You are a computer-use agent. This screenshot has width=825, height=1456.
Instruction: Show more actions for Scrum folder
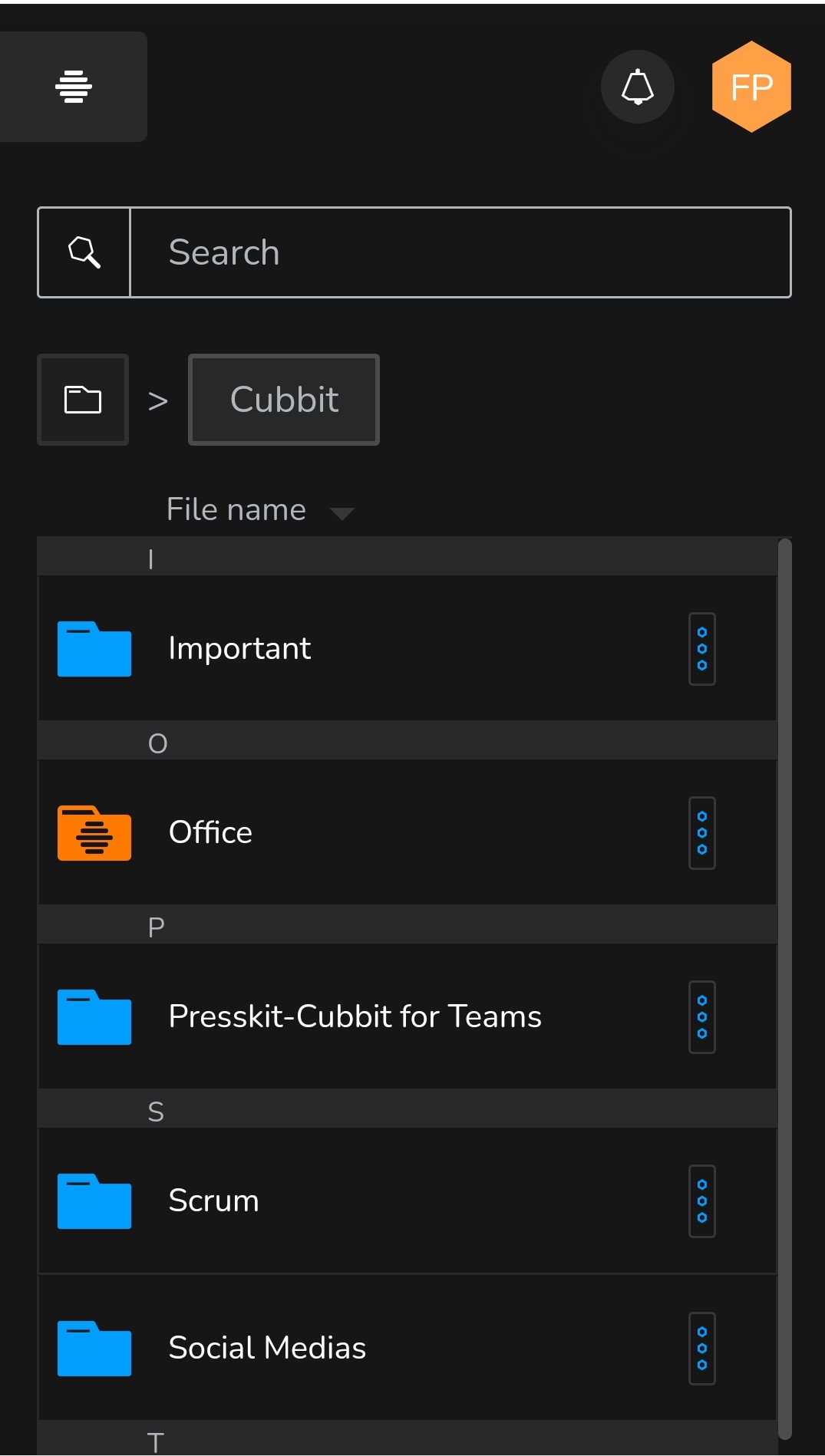tap(701, 1201)
